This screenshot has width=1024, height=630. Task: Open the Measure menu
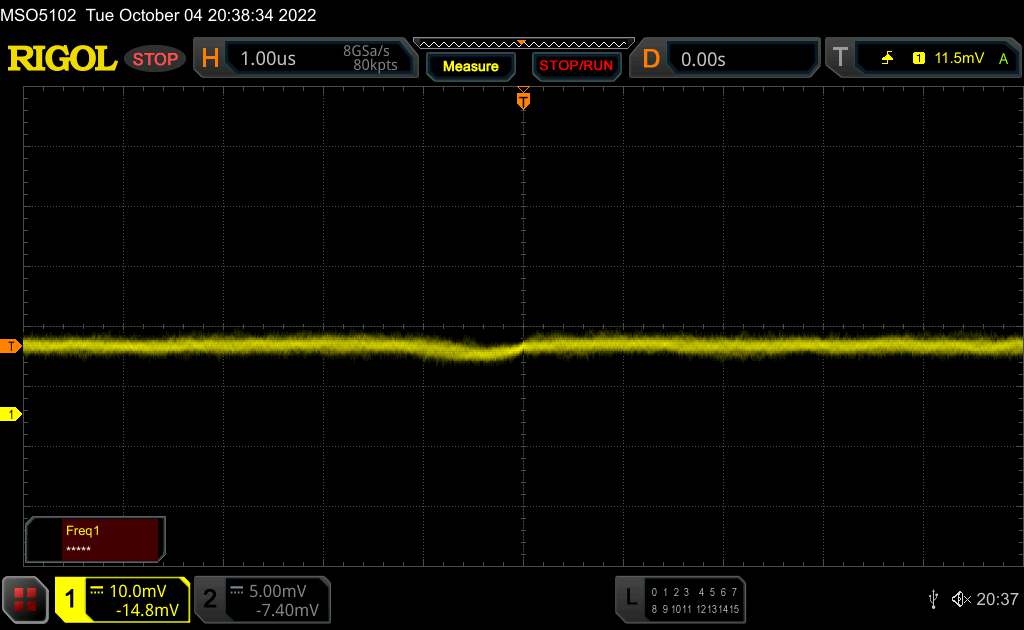[470, 66]
